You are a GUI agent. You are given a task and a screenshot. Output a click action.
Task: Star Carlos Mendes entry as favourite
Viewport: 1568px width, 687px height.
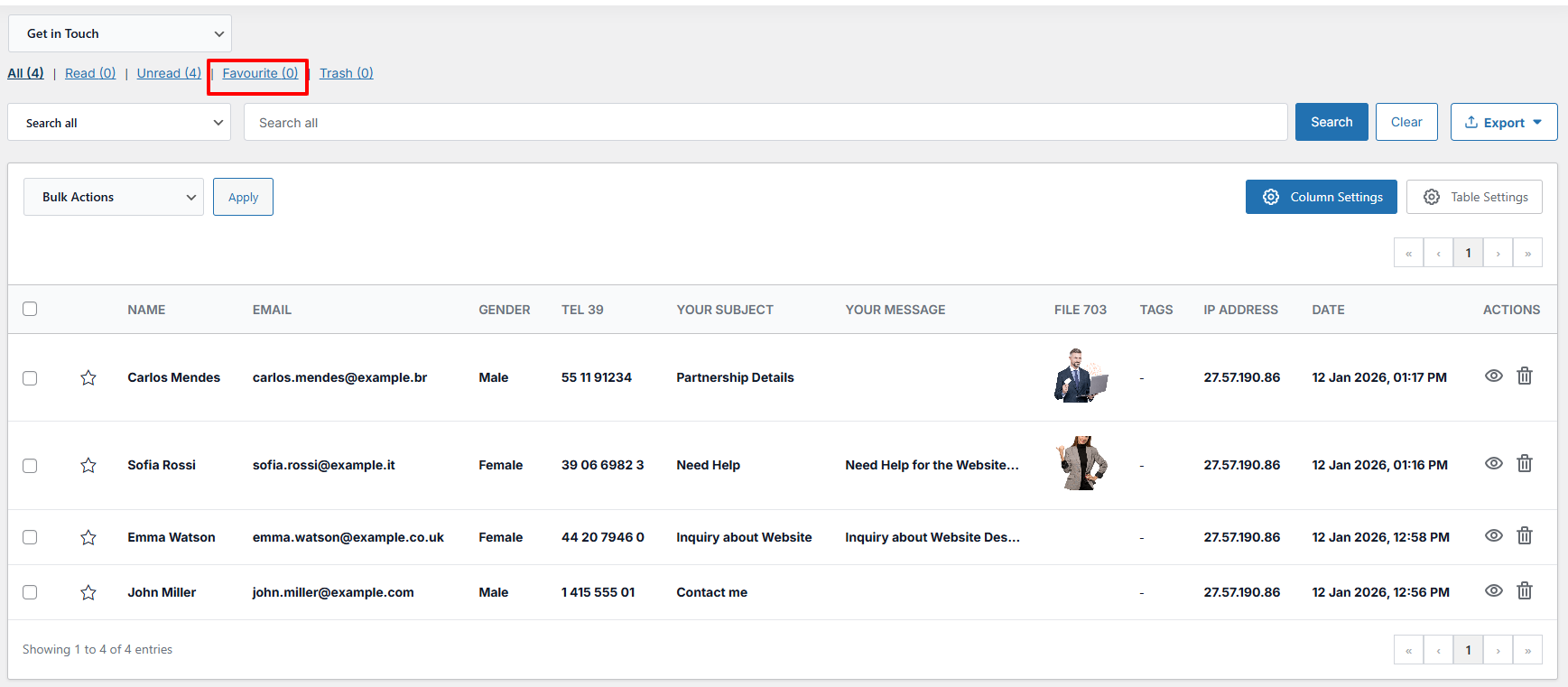(x=88, y=378)
